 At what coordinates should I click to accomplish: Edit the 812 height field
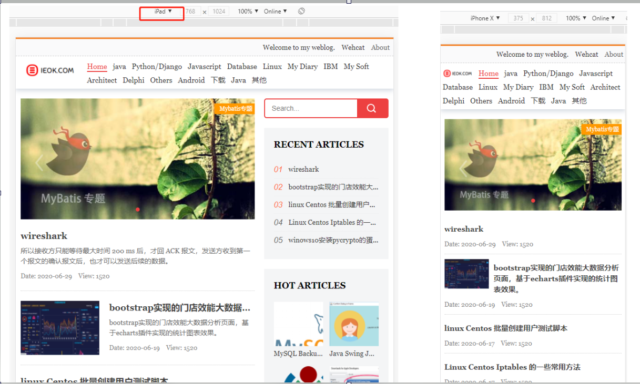547,18
